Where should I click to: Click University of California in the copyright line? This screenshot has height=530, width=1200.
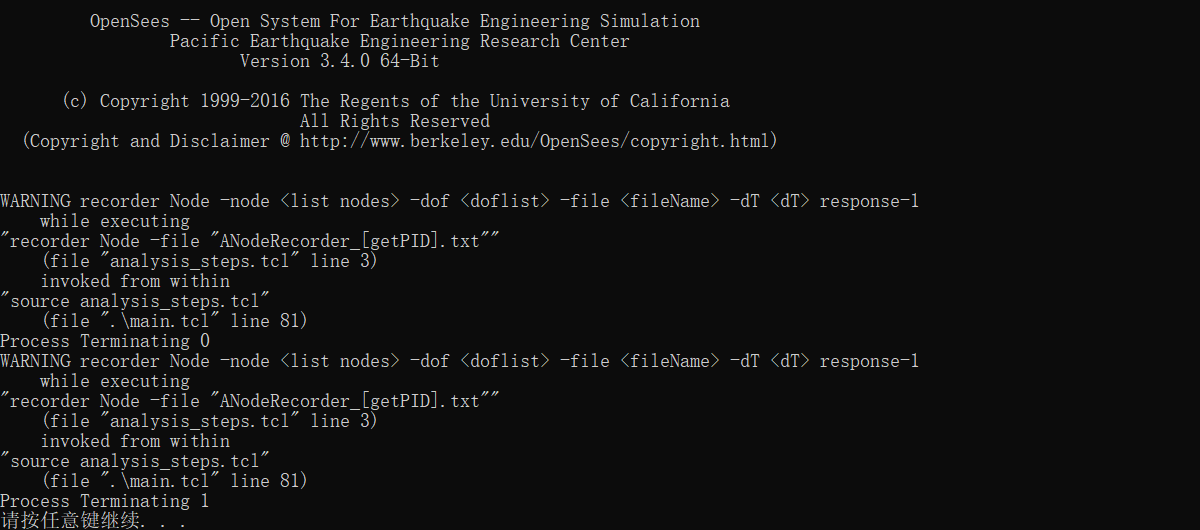(x=610, y=101)
